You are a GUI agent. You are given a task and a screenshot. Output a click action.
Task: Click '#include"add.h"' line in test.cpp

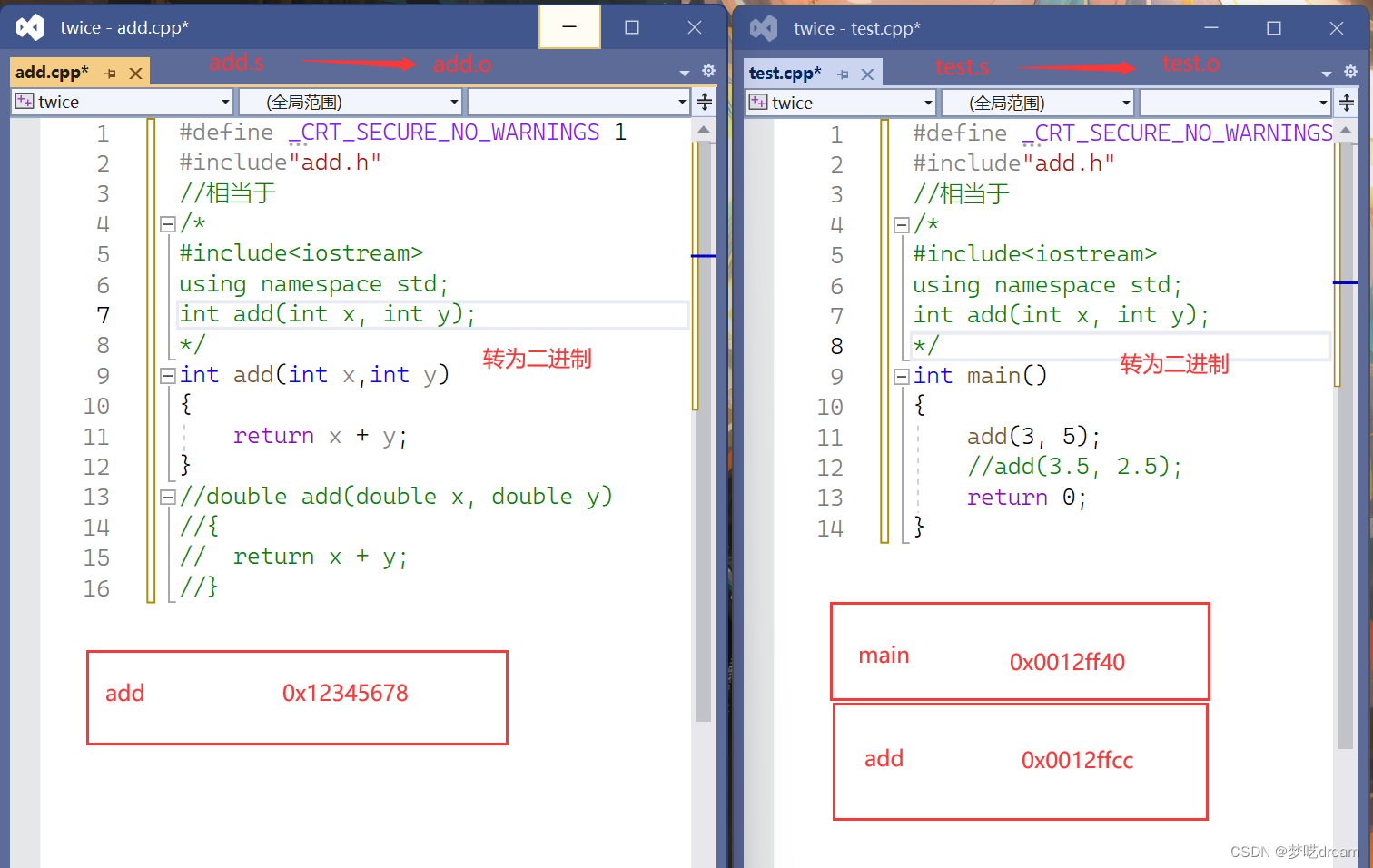(x=1013, y=163)
